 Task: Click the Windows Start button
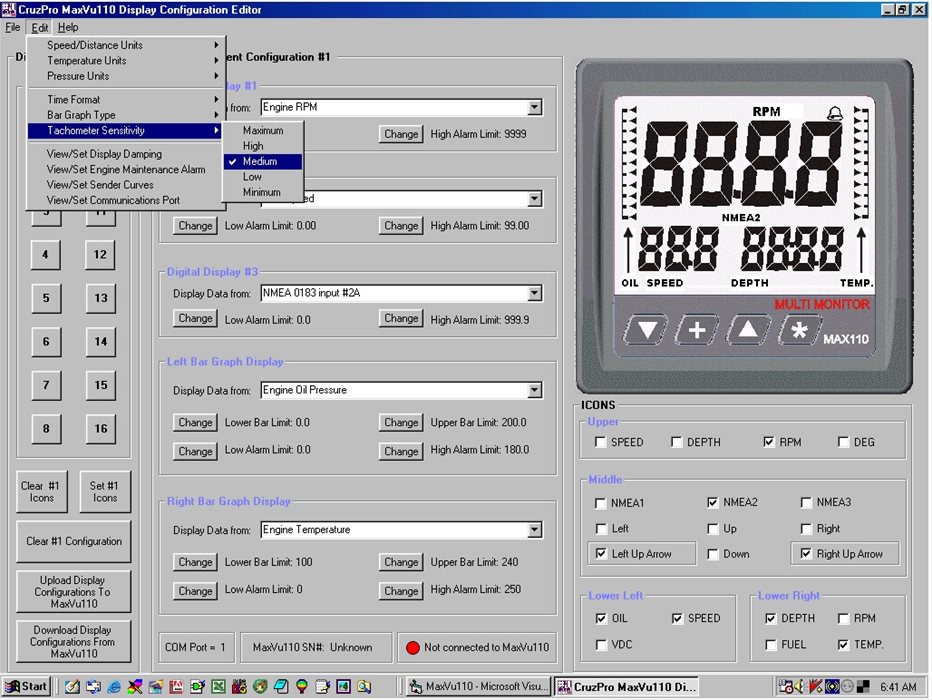[26, 686]
